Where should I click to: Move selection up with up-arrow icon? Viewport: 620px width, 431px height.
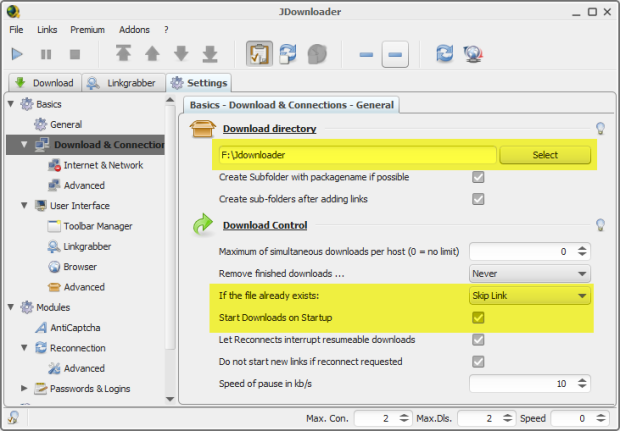click(152, 53)
